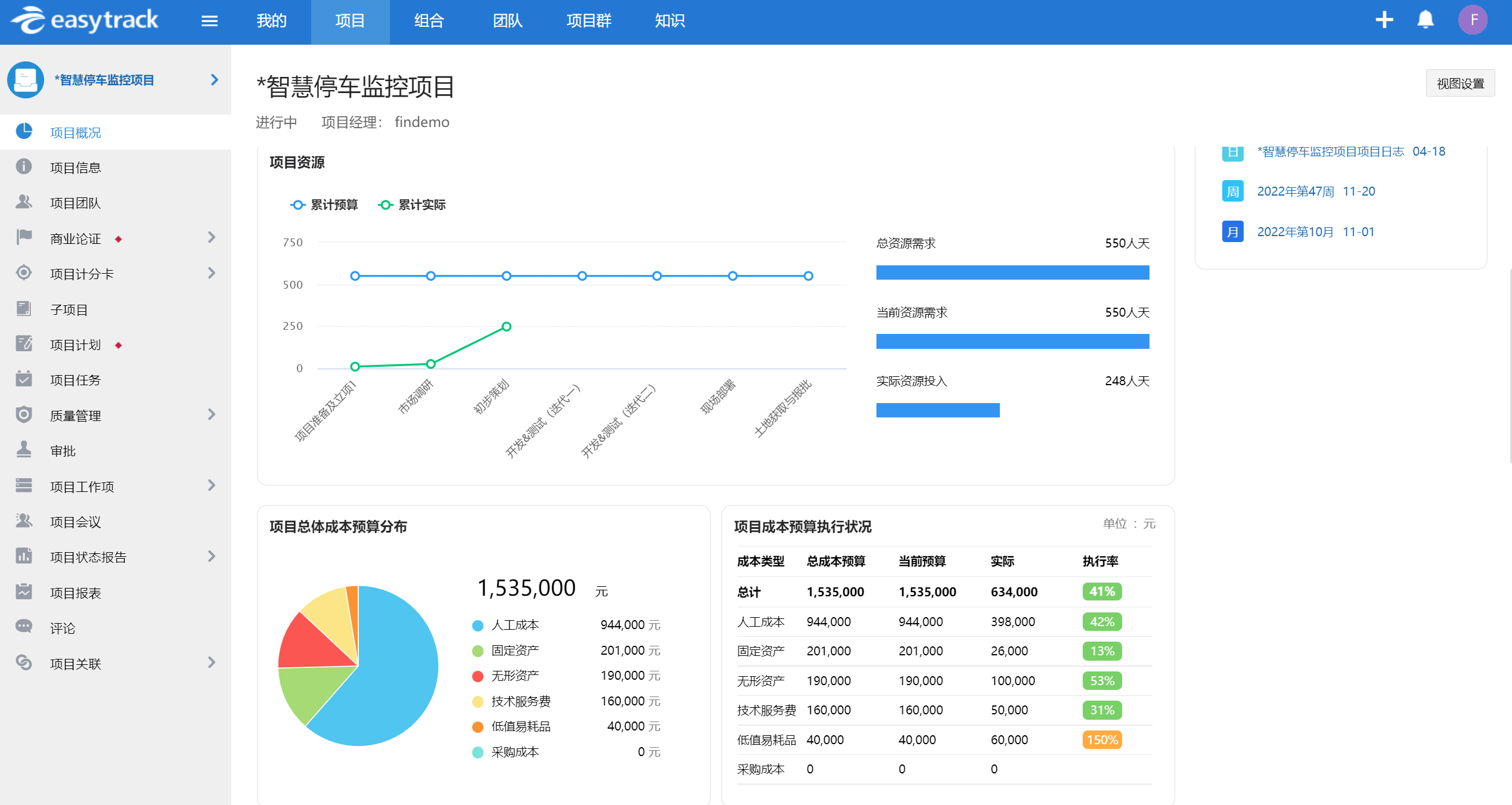Open the notification bell
Viewport: 1512px width, 805px height.
click(x=1425, y=20)
